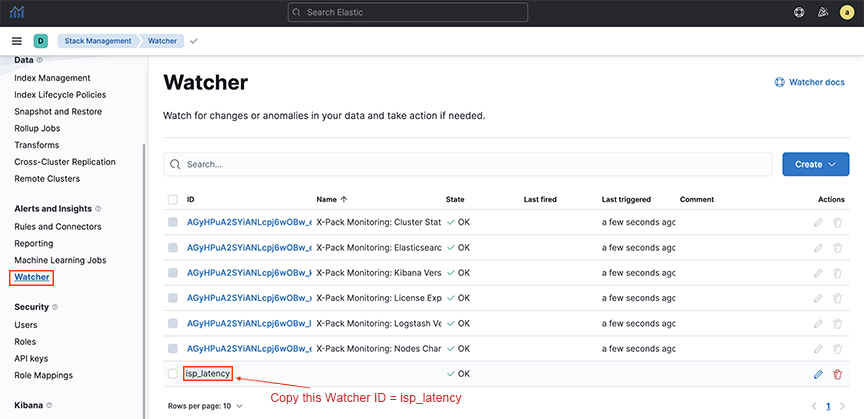Click the ID column header
Screen dimensions: 864x419
[x=191, y=199]
